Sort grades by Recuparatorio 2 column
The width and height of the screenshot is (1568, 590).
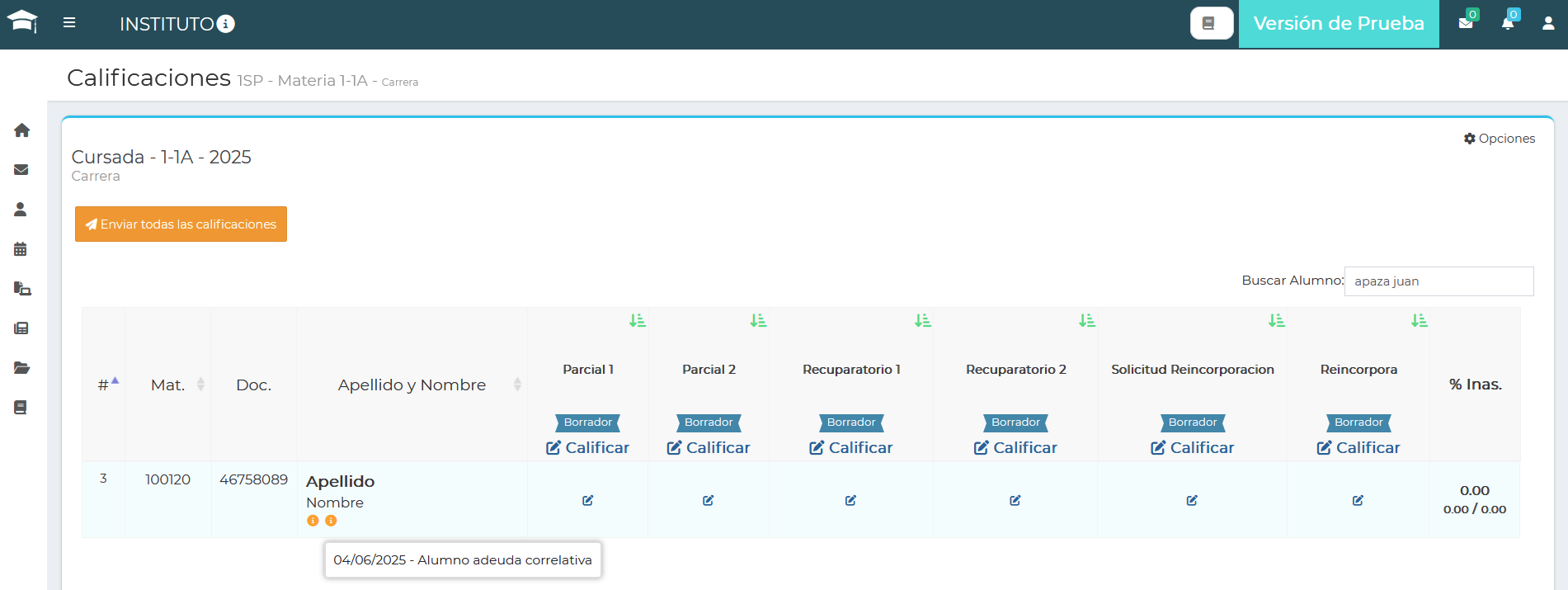pyautogui.click(x=1087, y=320)
